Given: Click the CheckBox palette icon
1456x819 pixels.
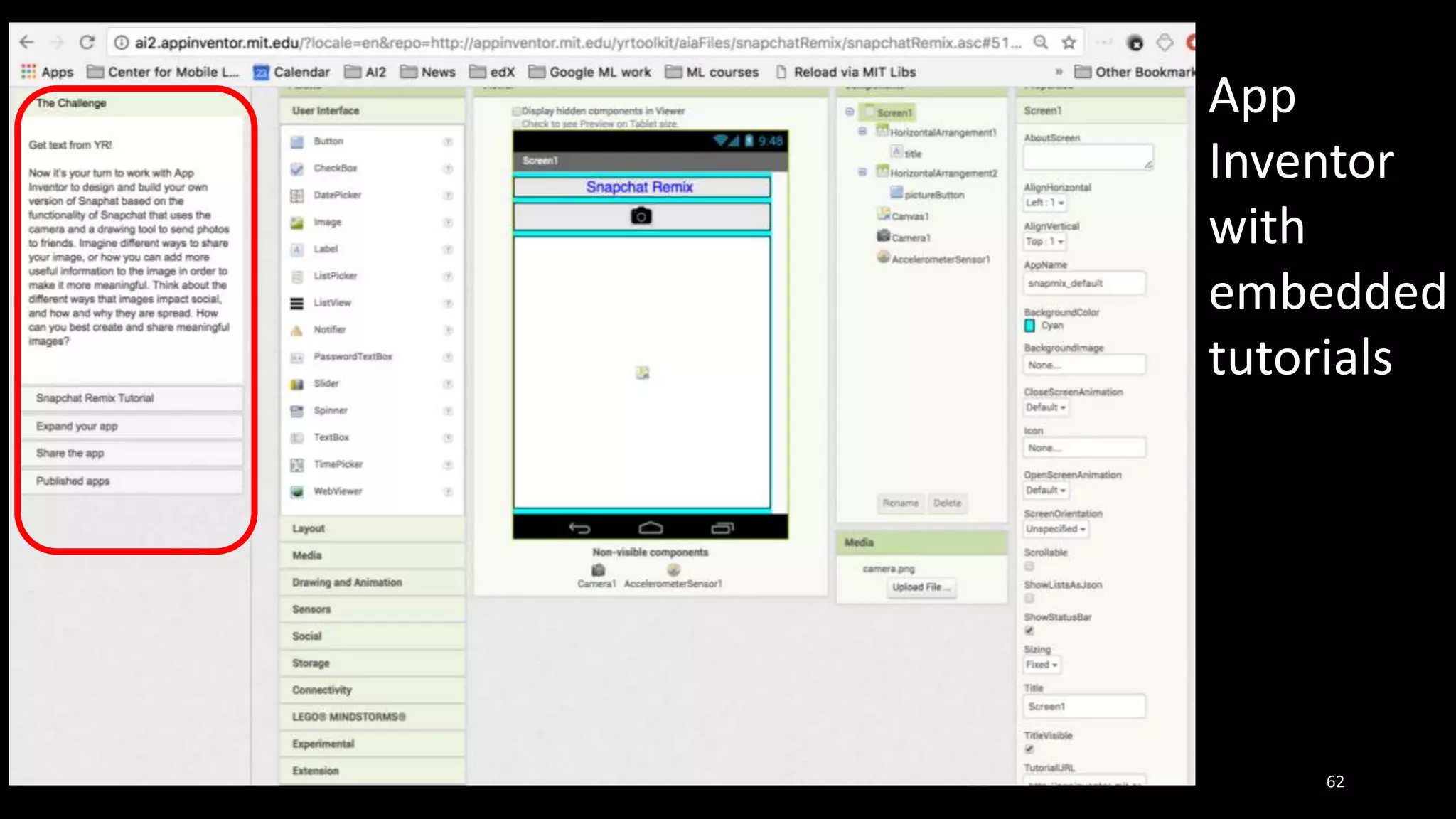Looking at the screenshot, I should [x=297, y=168].
